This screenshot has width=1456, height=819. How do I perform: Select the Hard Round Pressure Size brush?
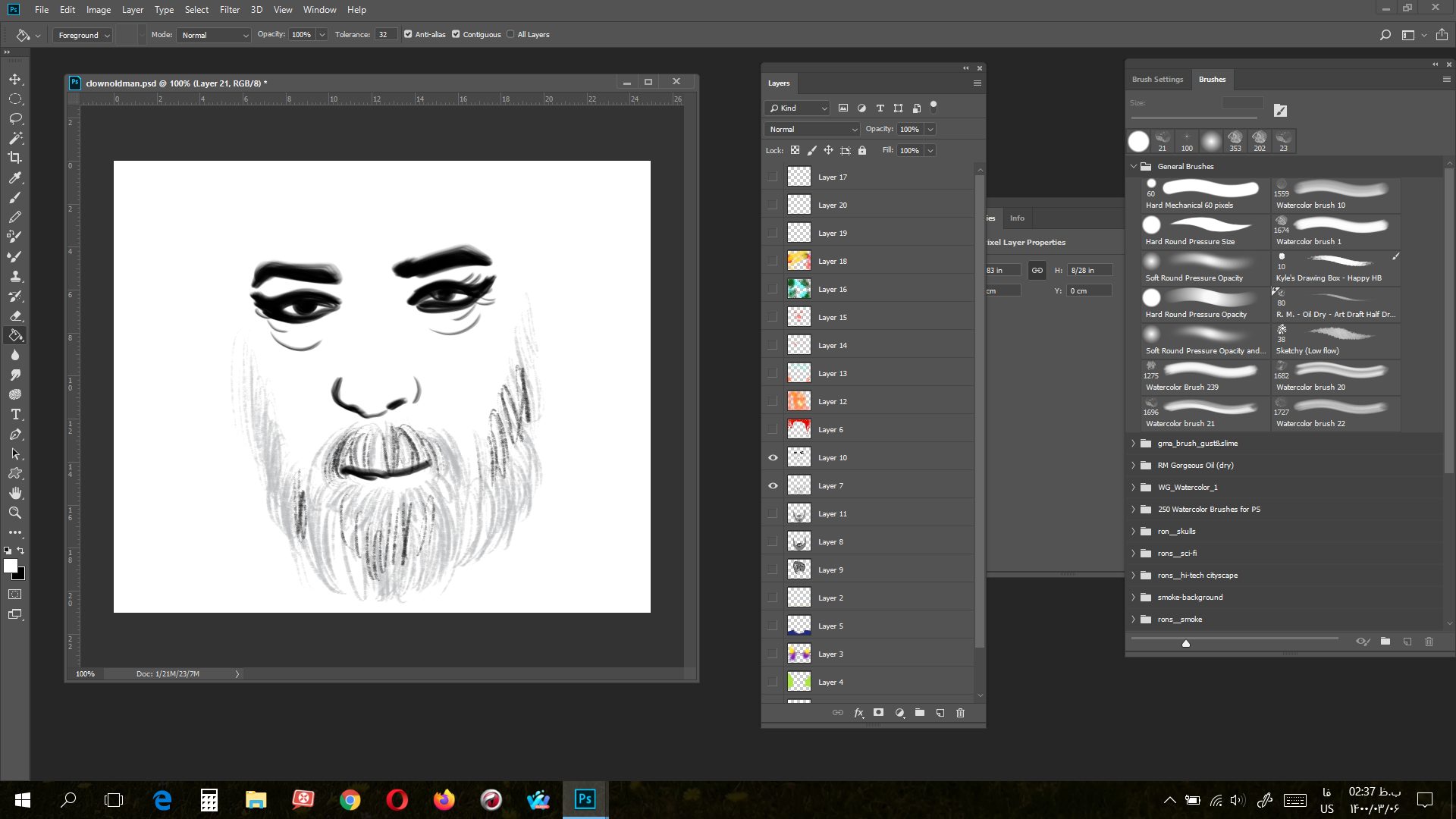coord(1205,231)
